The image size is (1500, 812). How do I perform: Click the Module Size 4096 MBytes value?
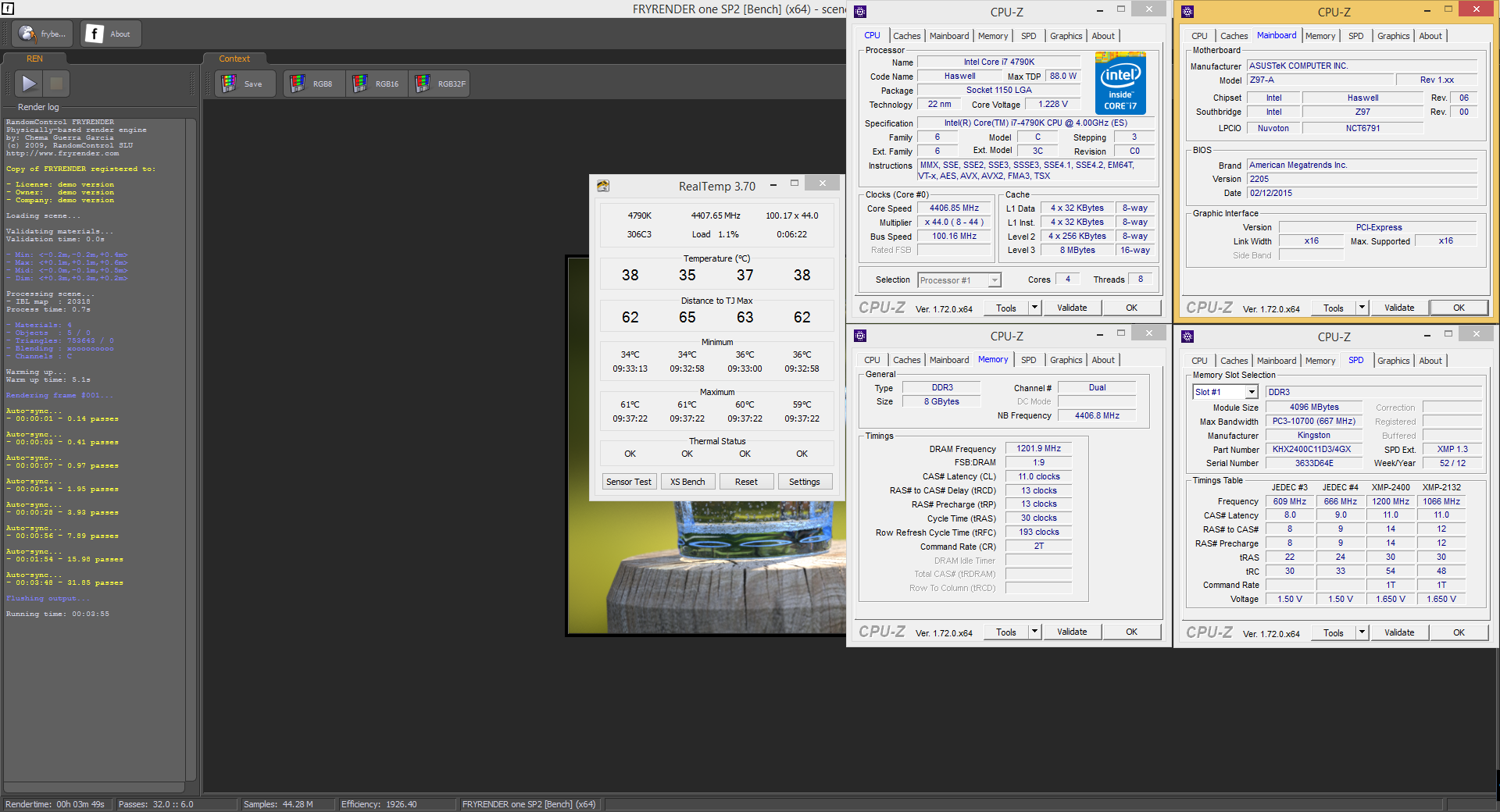tap(1314, 408)
